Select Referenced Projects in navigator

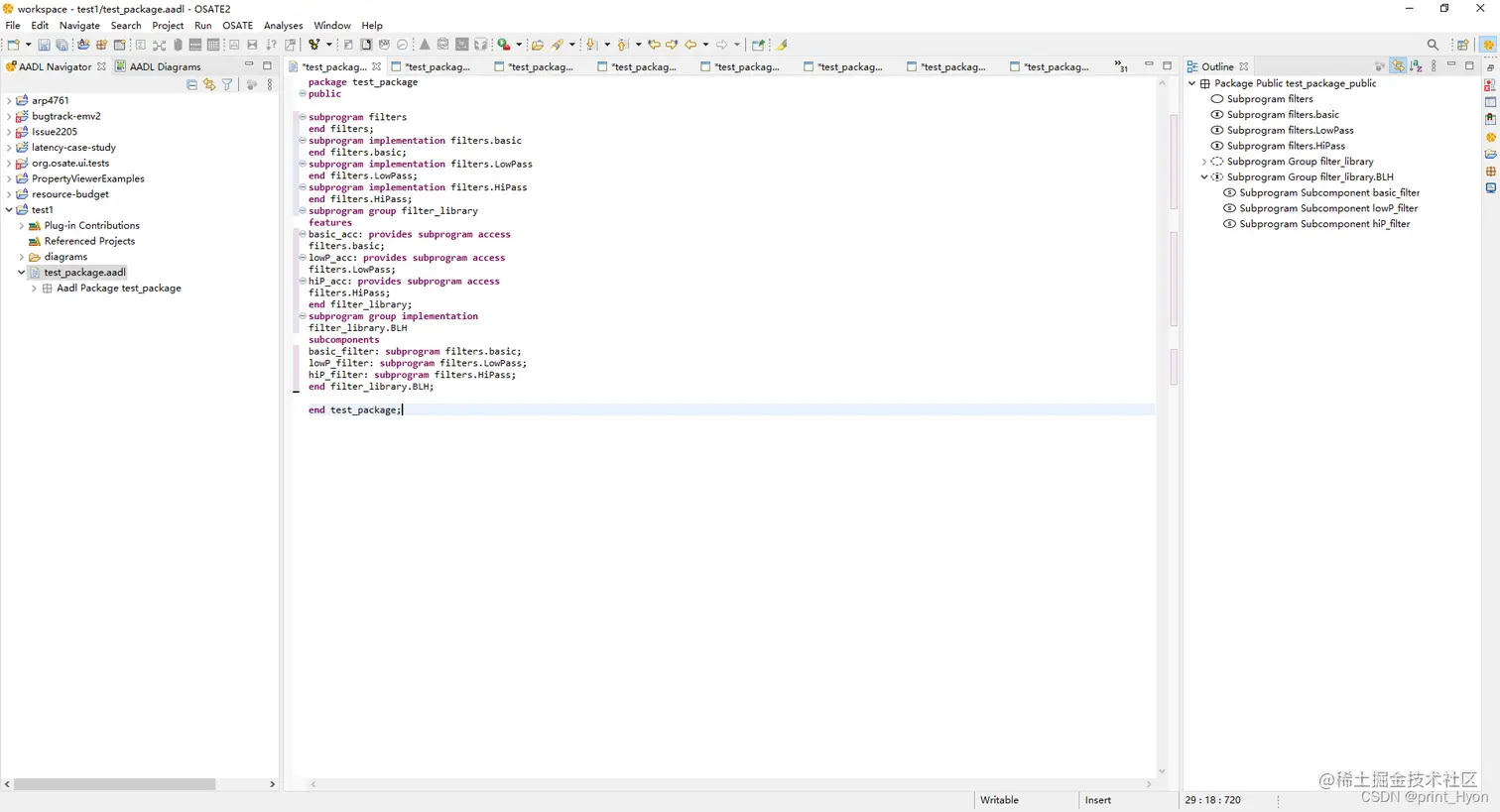tap(89, 241)
